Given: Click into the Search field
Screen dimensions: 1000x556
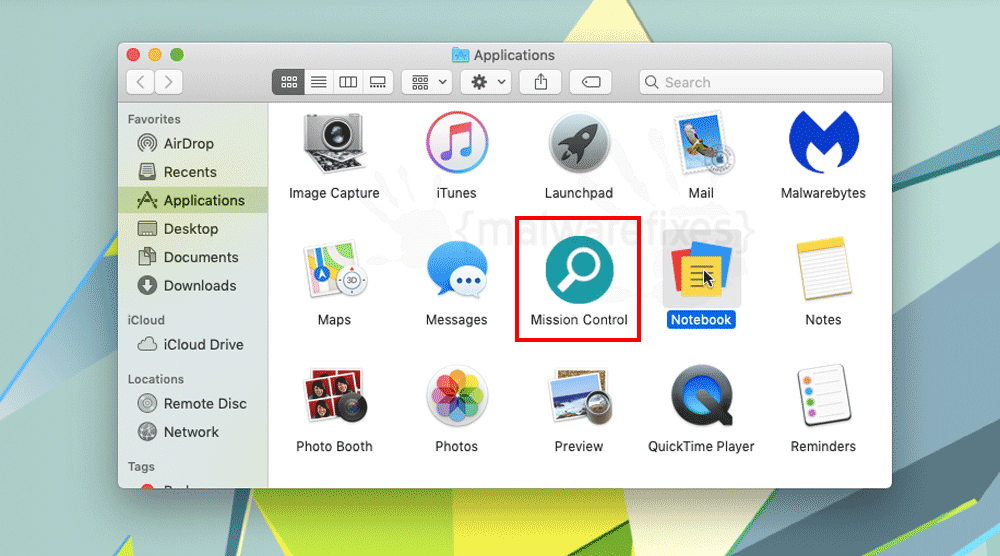Looking at the screenshot, I should [761, 82].
